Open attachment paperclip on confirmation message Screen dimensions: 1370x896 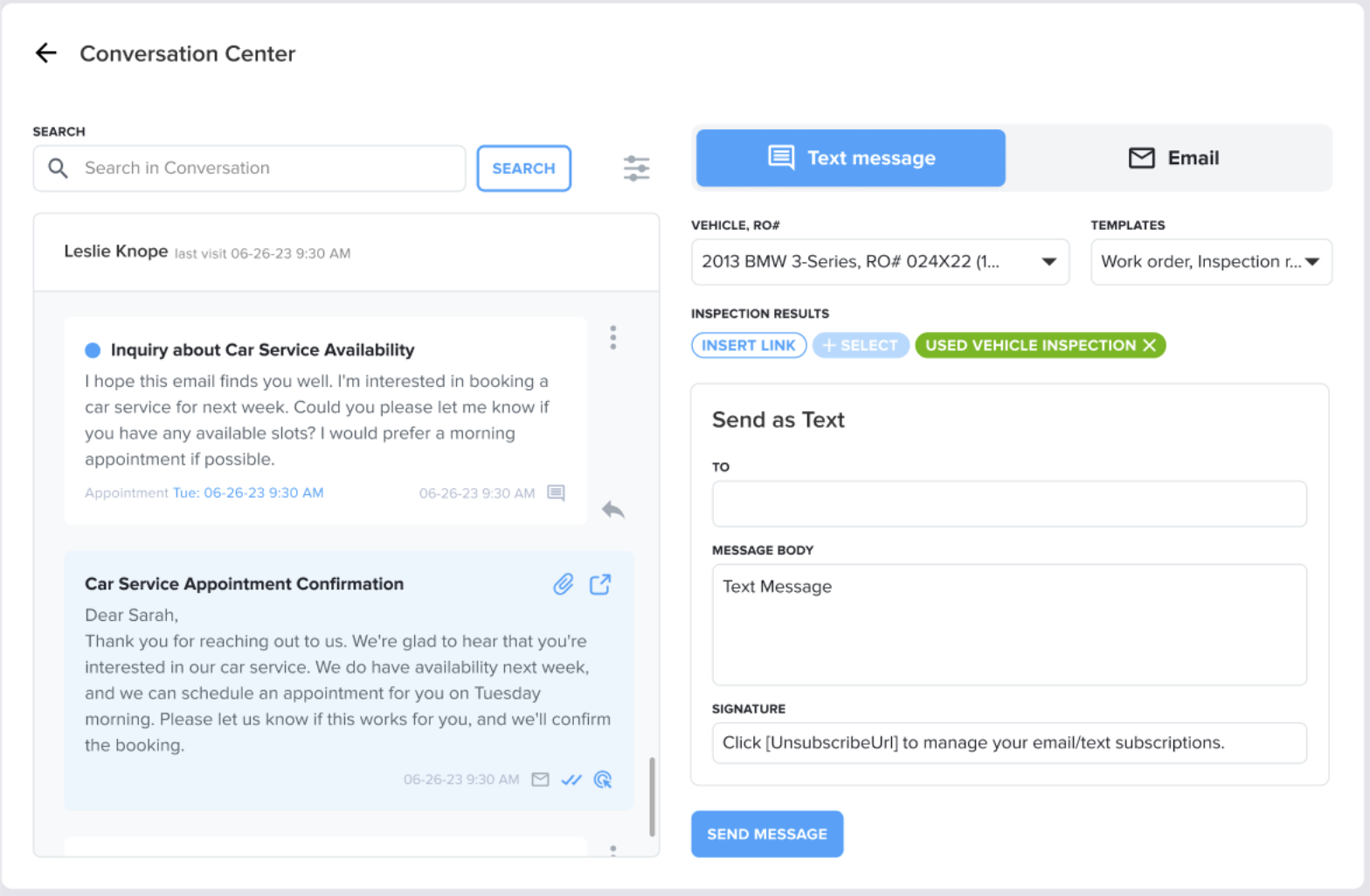tap(564, 584)
